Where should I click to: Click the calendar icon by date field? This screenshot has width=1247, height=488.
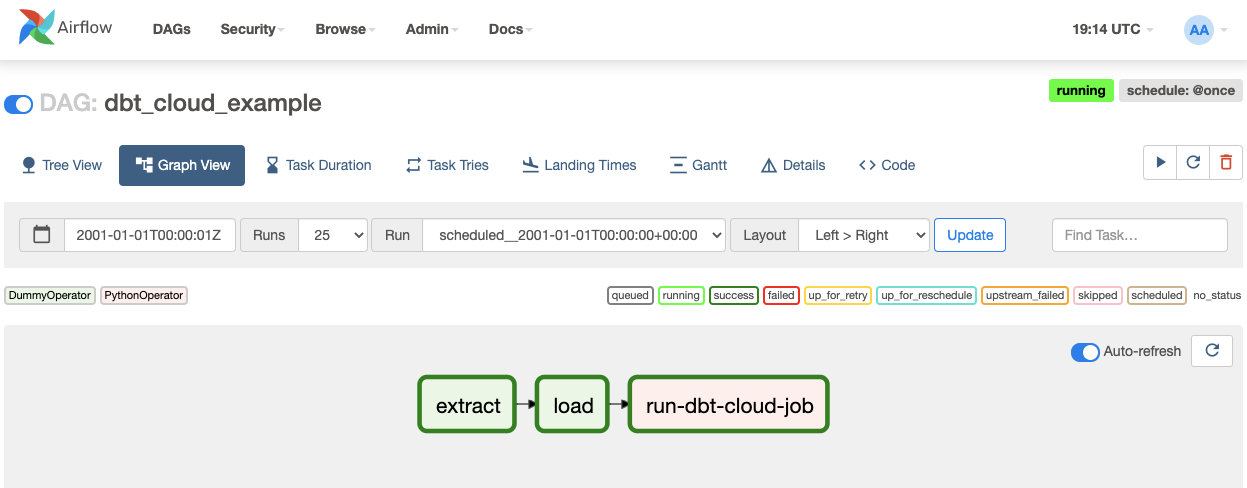tap(42, 235)
